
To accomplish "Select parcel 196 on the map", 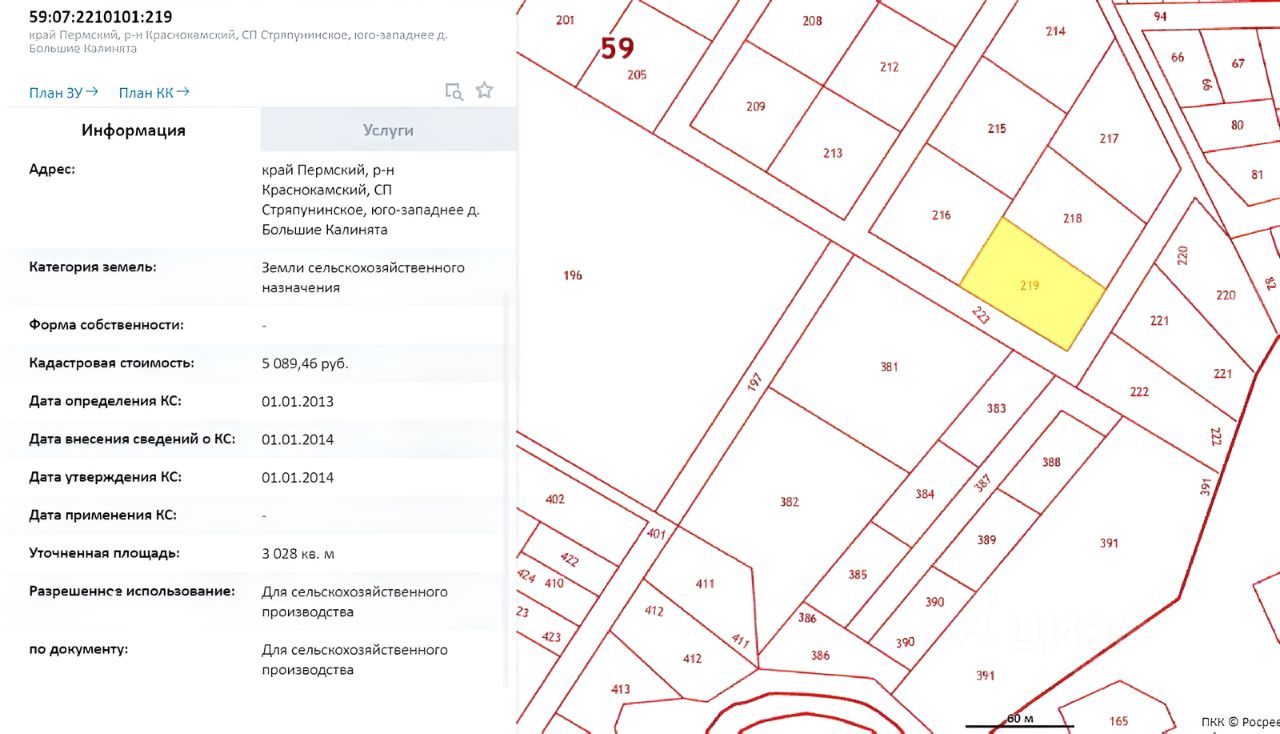I will click(x=572, y=275).
